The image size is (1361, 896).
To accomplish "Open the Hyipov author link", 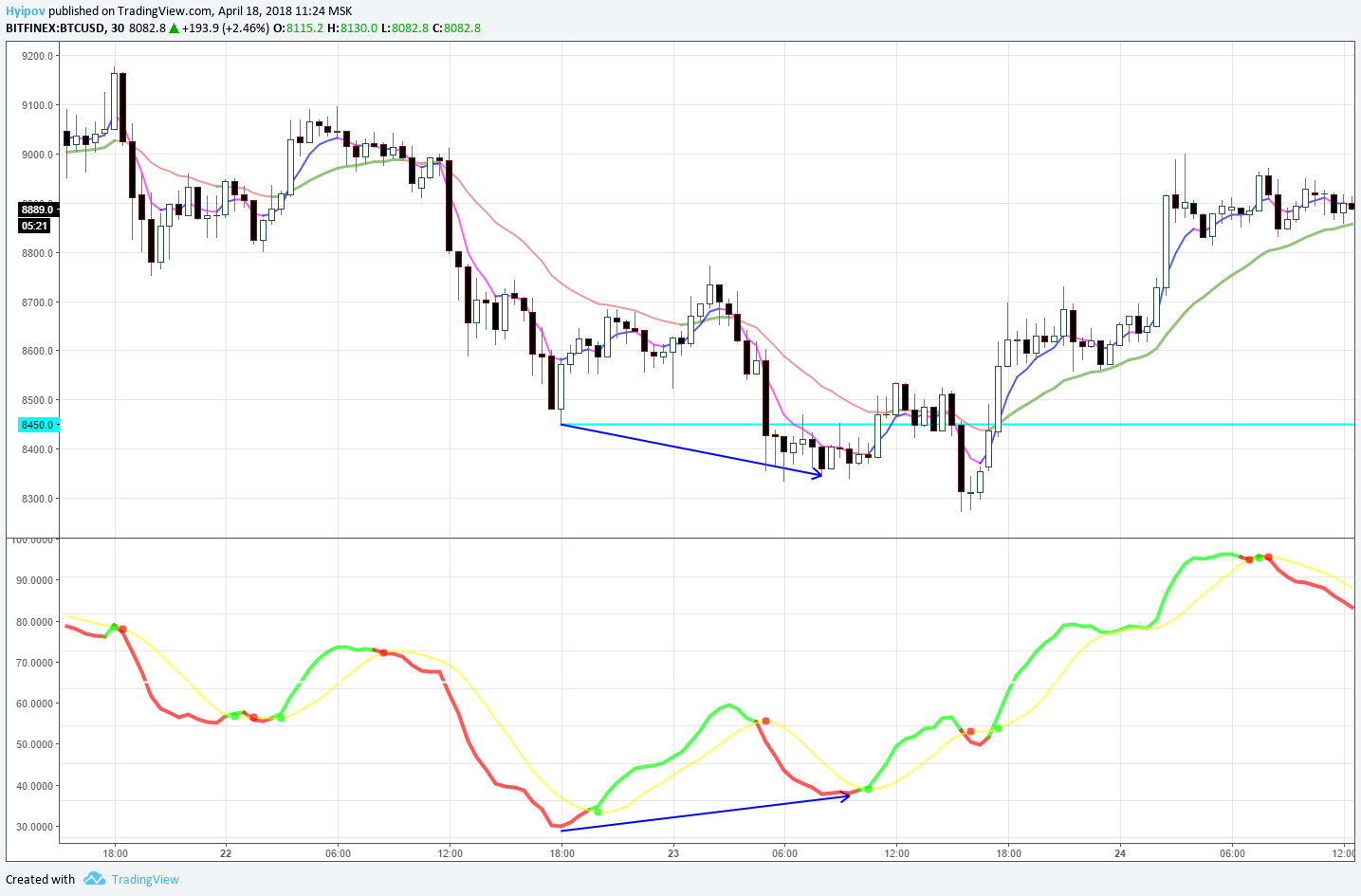I will (x=26, y=11).
